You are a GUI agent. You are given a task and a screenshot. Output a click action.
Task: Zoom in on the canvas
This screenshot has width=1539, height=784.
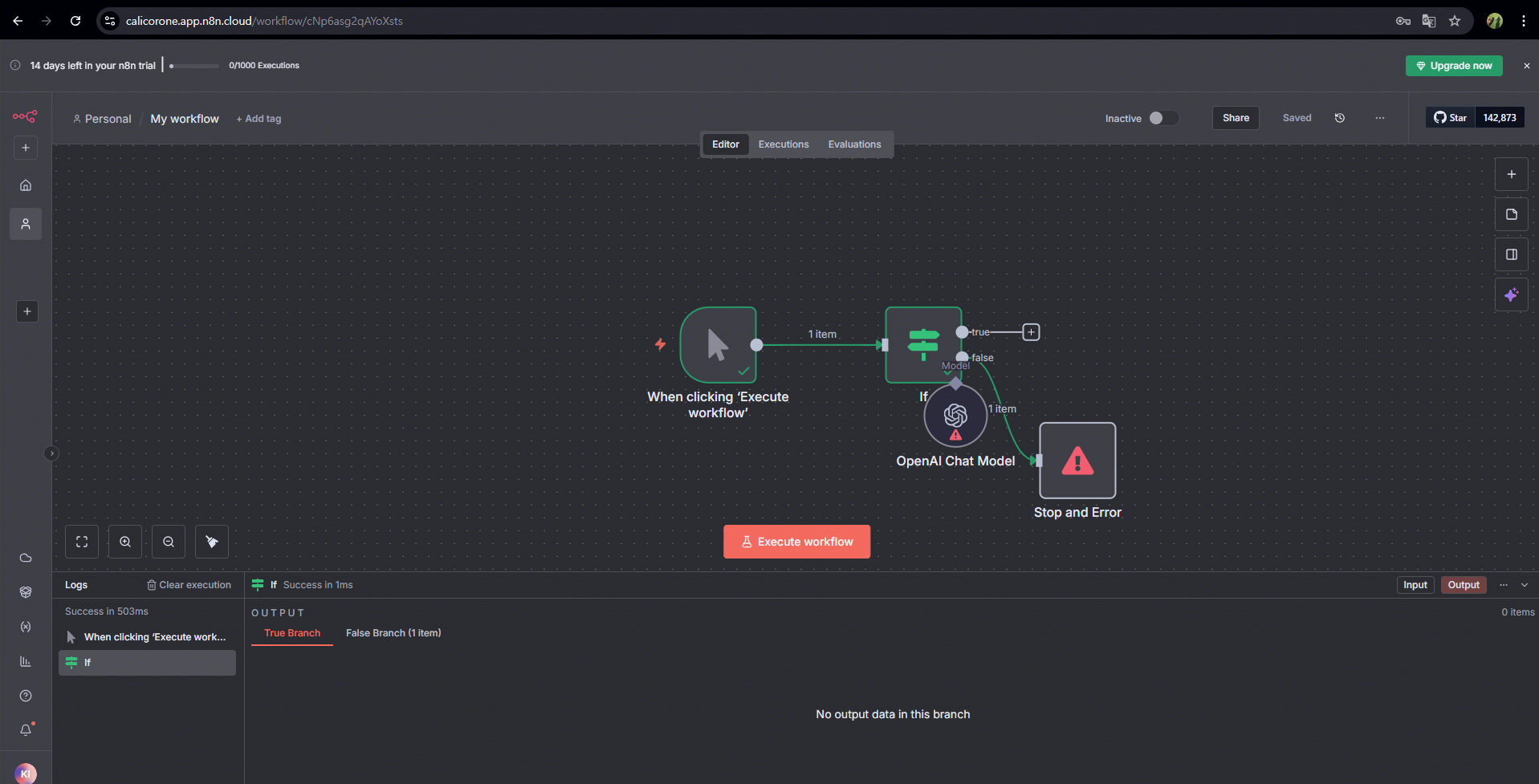click(x=125, y=542)
